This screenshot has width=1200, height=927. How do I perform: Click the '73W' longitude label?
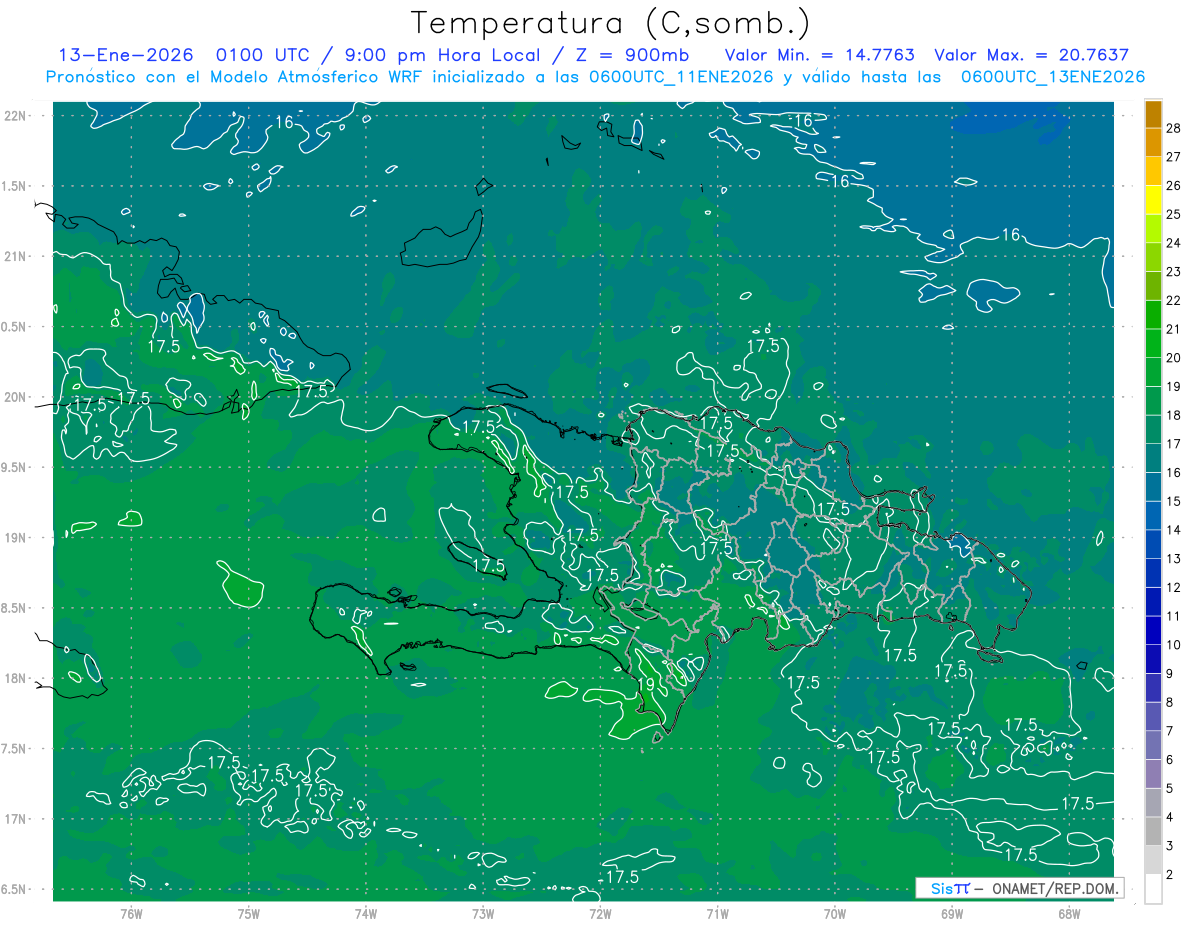click(483, 914)
